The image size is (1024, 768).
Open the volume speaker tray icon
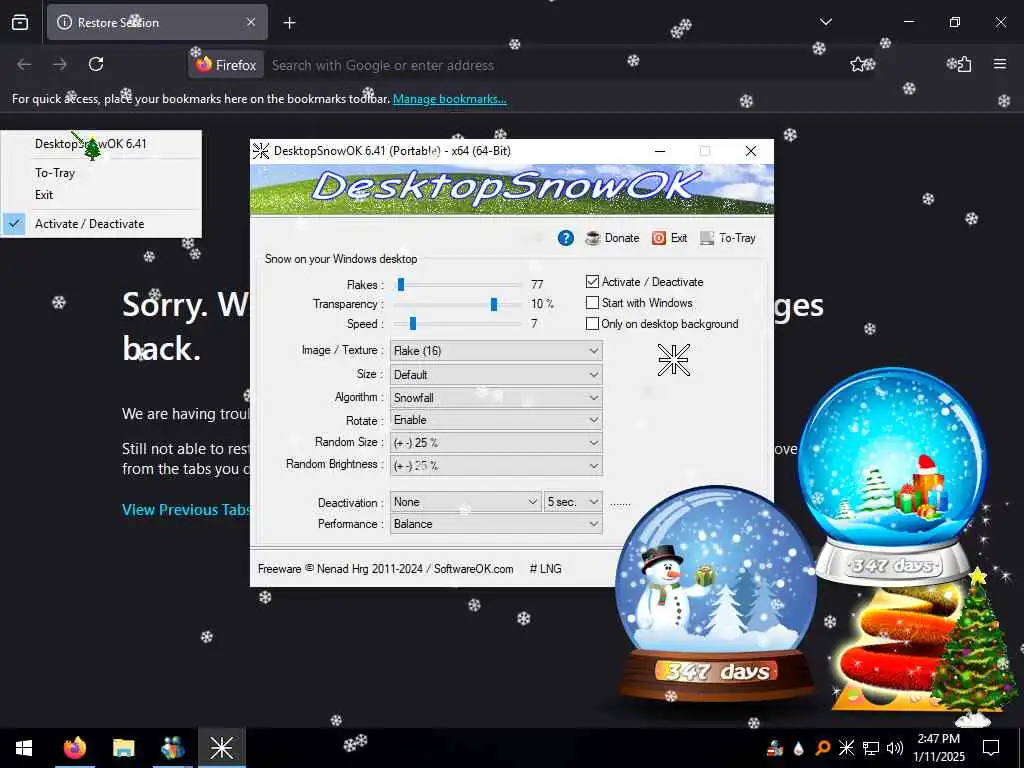coord(895,748)
